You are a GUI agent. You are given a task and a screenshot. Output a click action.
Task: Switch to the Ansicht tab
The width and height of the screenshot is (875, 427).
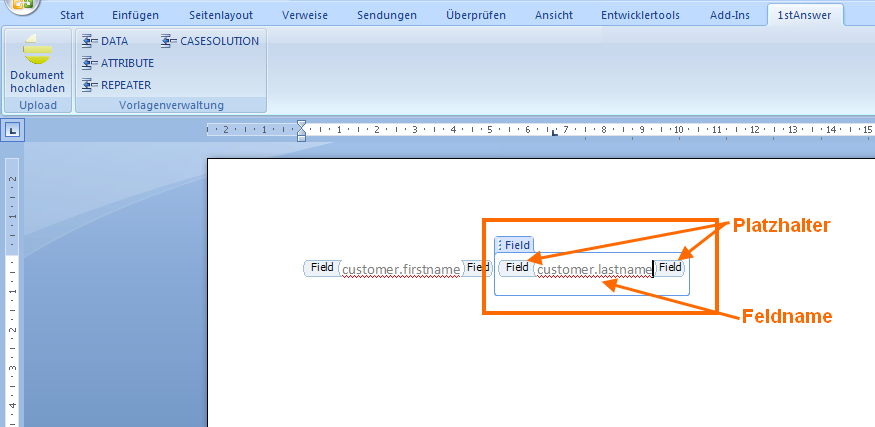click(554, 15)
